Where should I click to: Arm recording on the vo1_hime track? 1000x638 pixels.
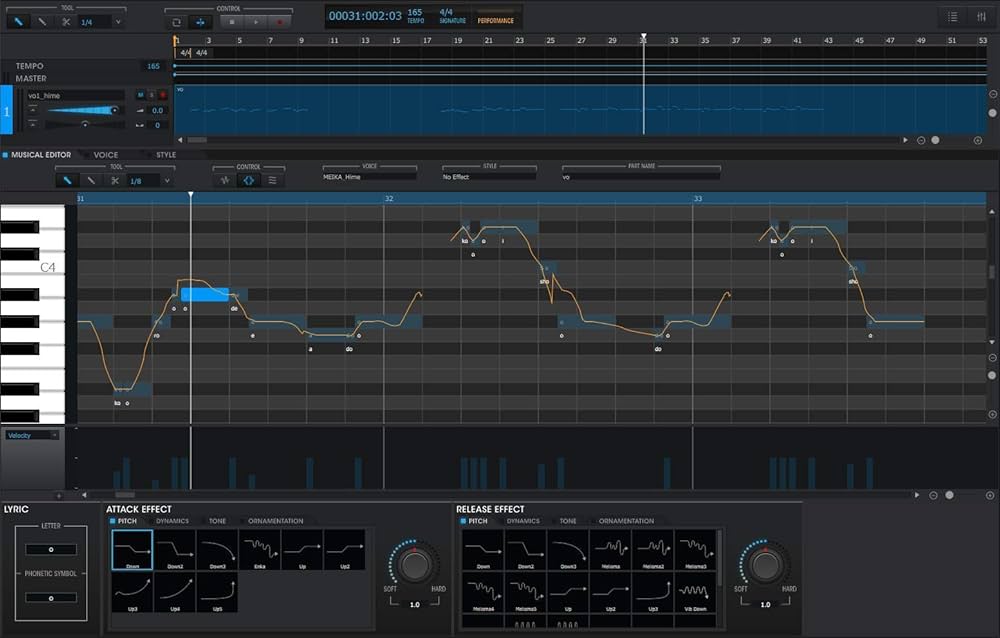point(162,95)
